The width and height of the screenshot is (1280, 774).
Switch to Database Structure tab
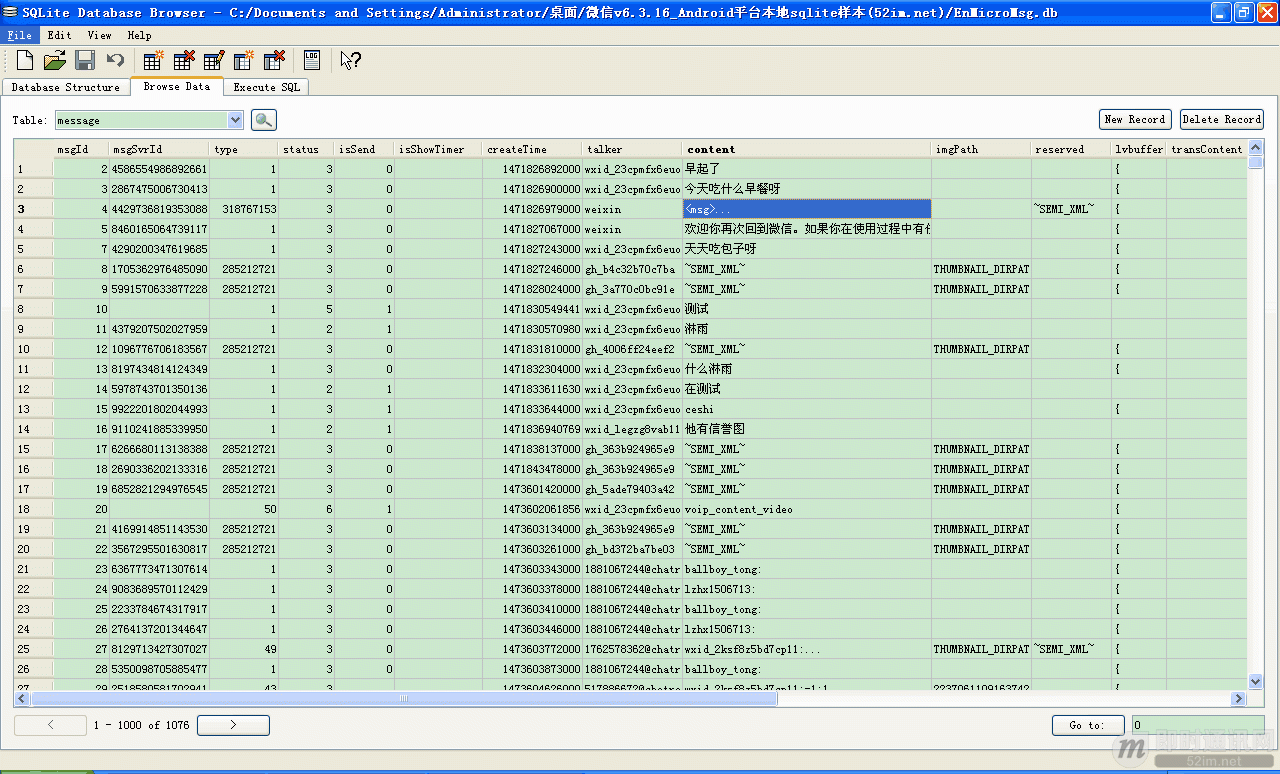tap(66, 87)
